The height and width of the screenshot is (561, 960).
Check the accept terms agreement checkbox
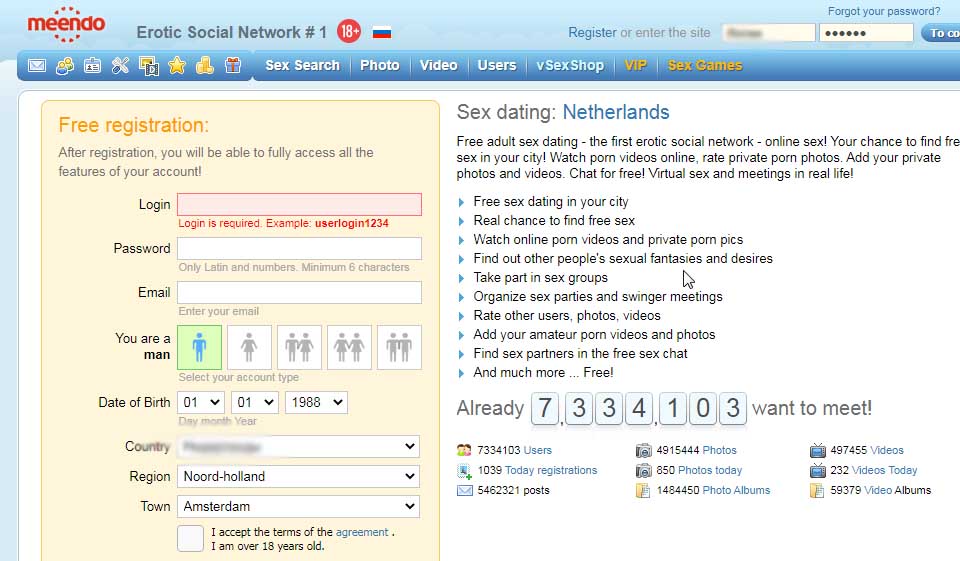point(190,538)
